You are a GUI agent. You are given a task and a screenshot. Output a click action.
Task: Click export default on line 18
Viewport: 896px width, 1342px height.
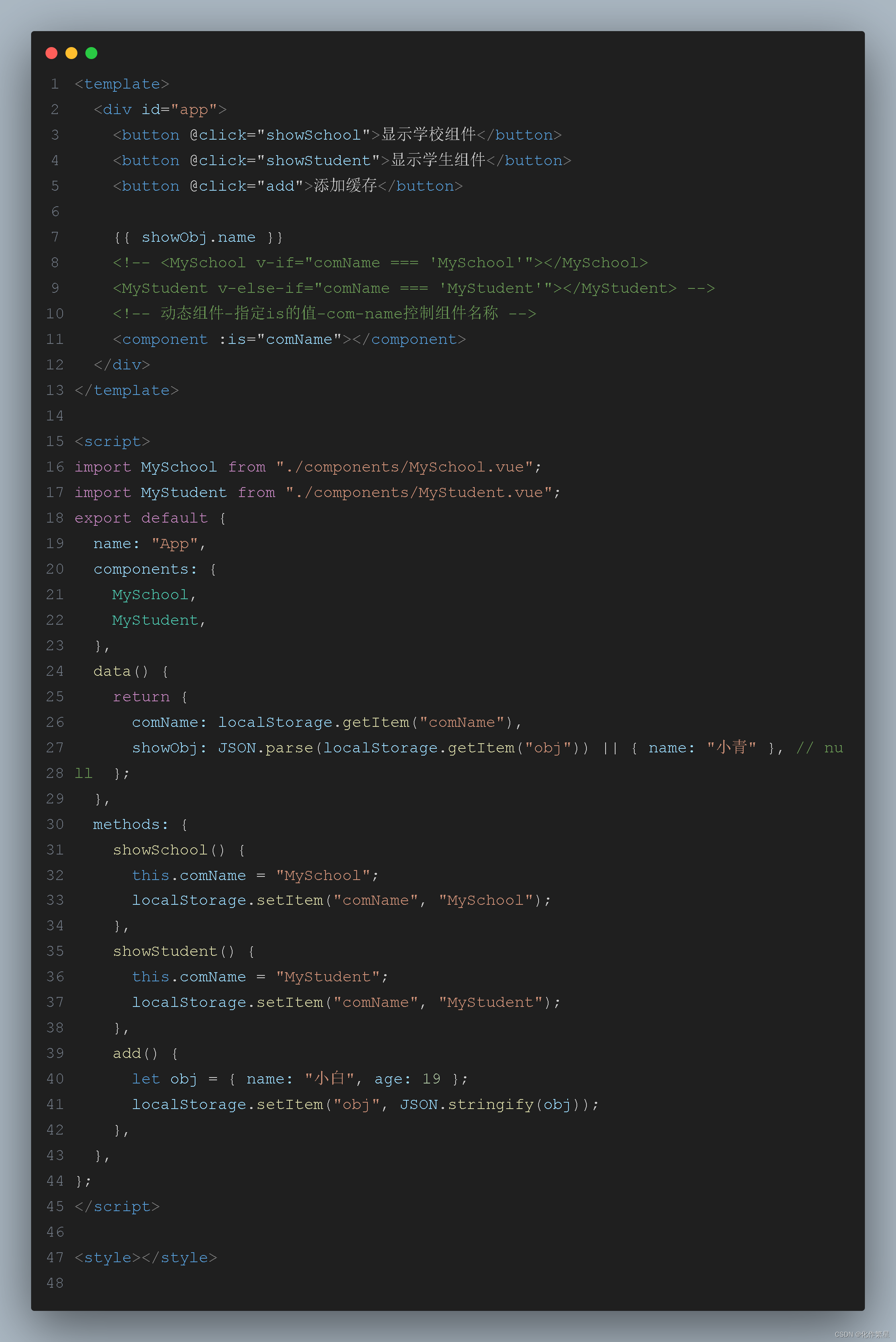(x=141, y=518)
